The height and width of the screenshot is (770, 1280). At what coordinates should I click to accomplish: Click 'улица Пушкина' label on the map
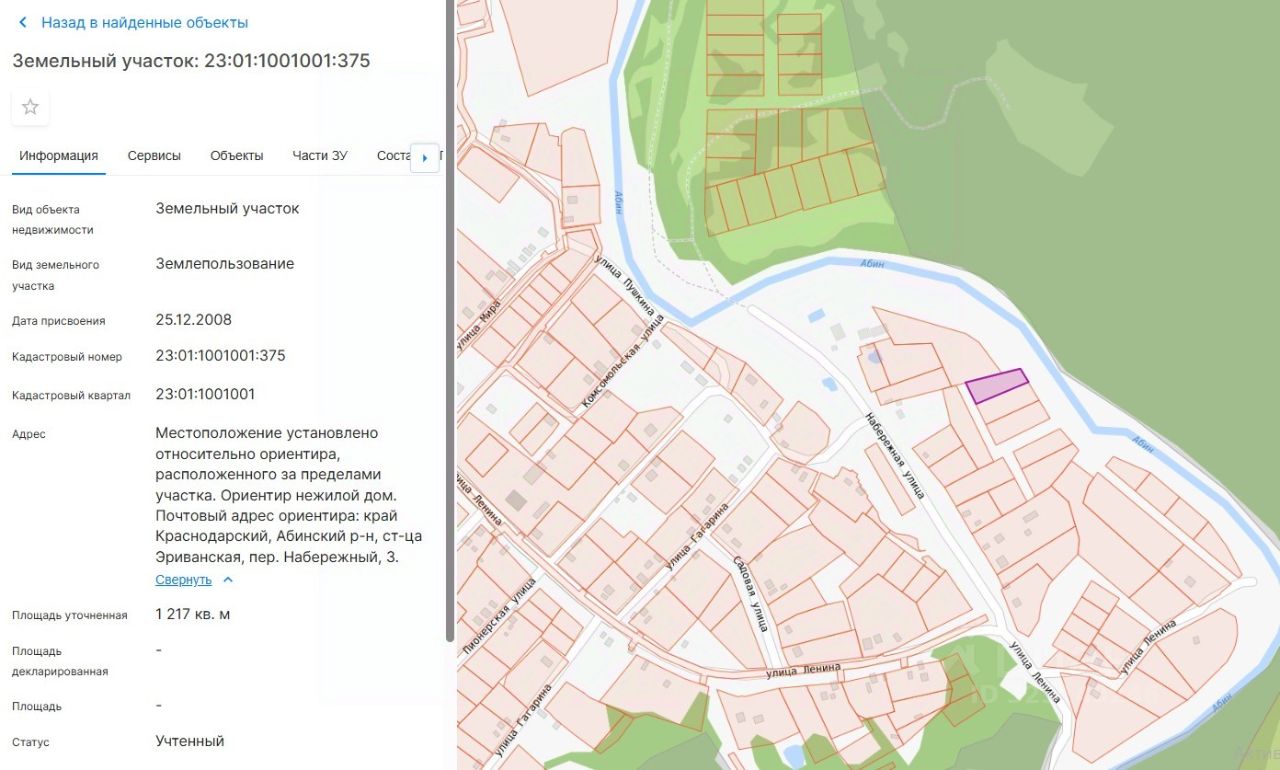625,287
